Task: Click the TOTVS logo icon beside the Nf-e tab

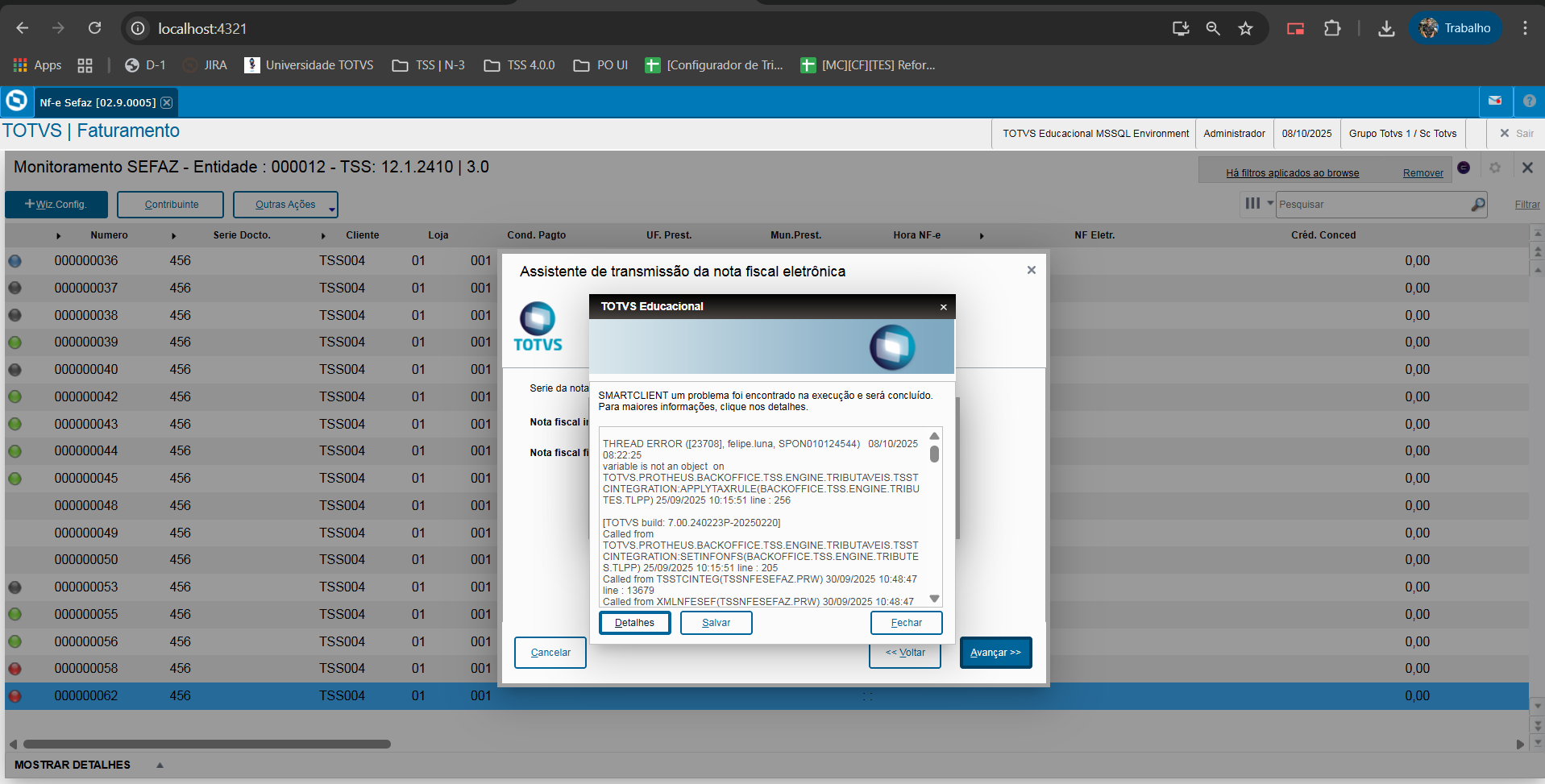Action: point(16,102)
